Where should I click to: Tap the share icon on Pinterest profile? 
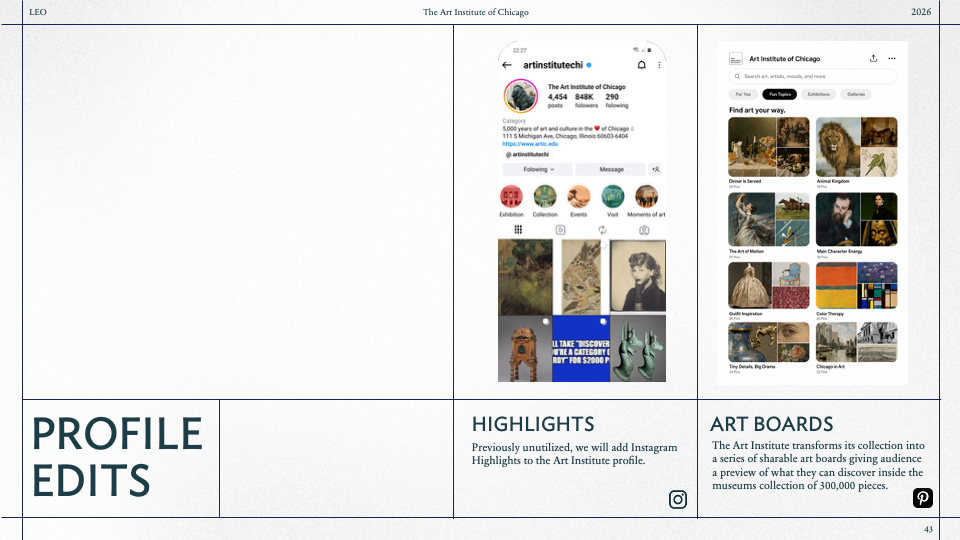(x=873, y=59)
